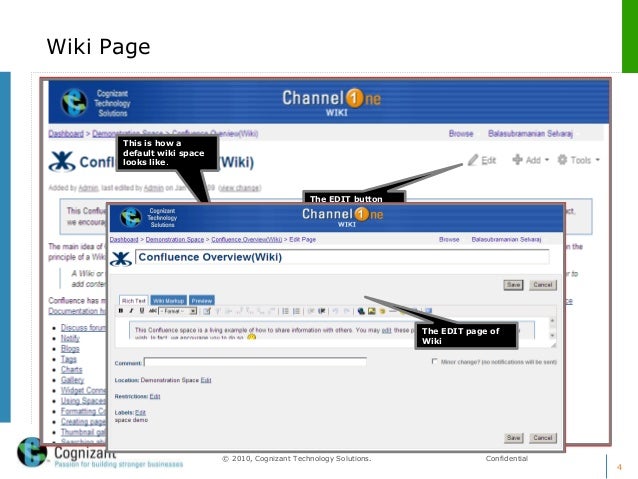
Task: Open the Tools dropdown in background page
Action: coord(578,160)
